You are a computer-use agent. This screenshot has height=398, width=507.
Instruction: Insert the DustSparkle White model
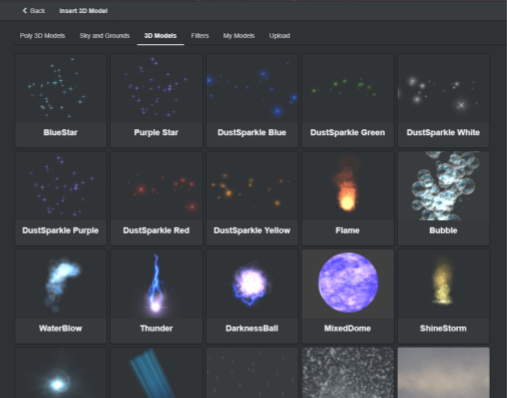tap(443, 100)
